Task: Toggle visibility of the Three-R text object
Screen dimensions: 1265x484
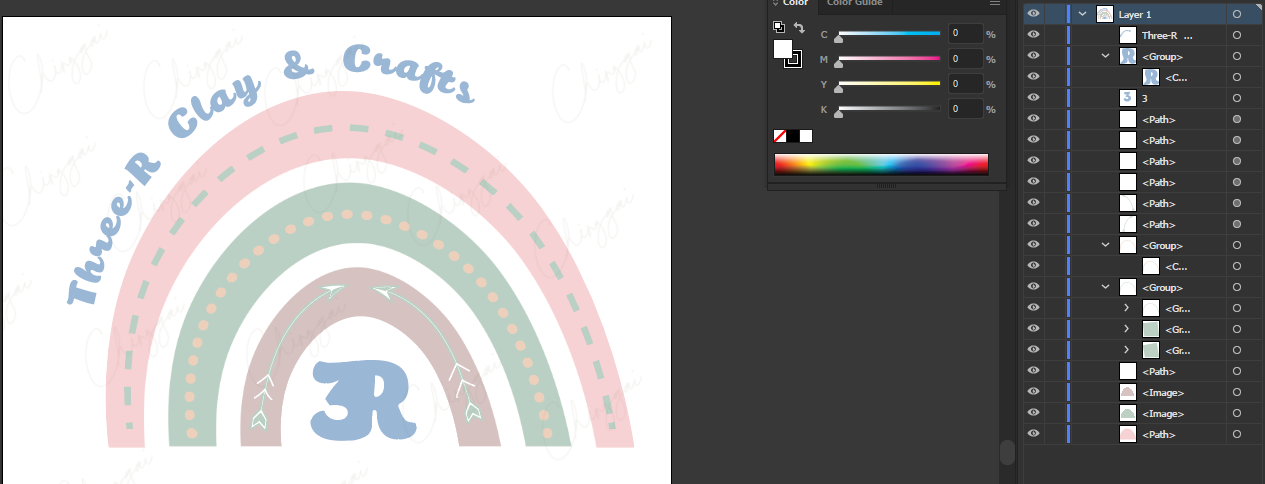Action: 1034,35
